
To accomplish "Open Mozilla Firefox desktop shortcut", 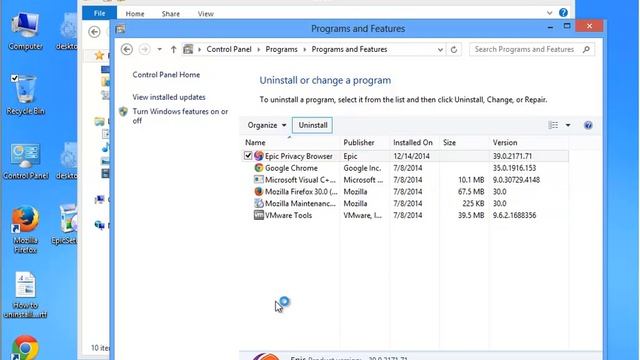I will point(25,229).
